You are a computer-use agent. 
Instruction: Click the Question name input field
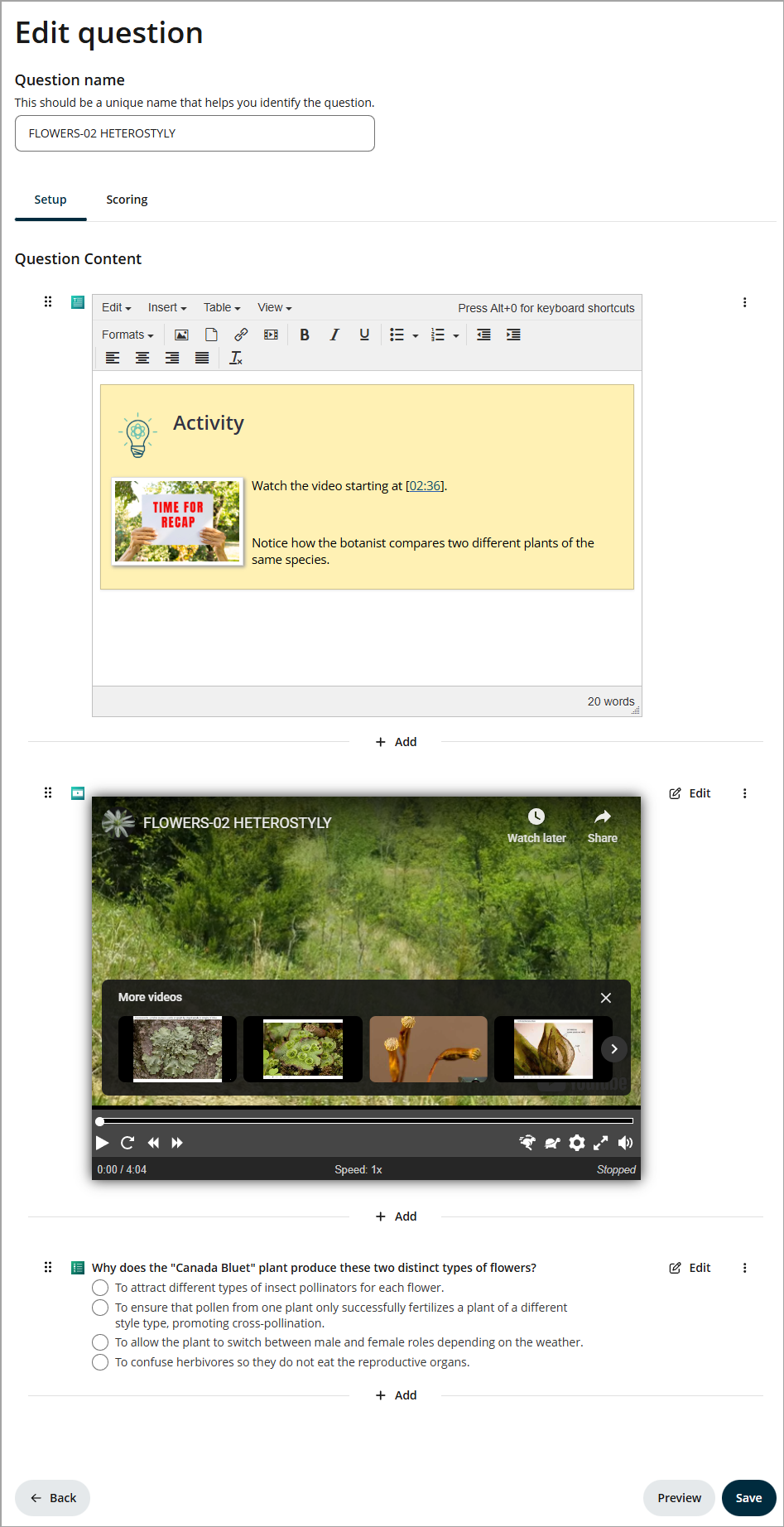[195, 133]
